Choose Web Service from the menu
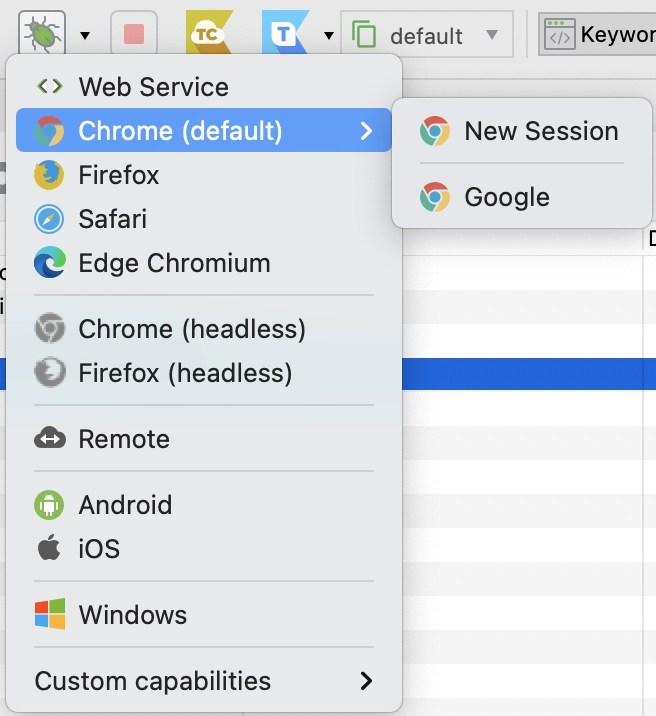 [x=153, y=87]
